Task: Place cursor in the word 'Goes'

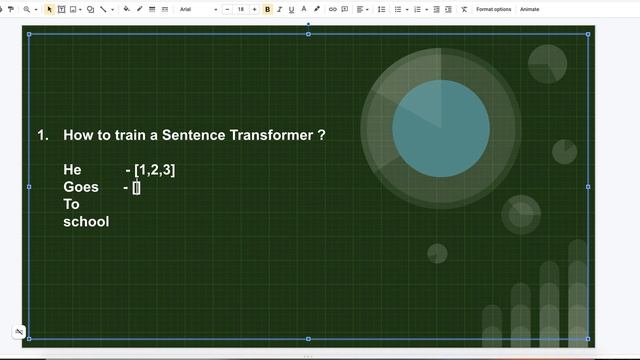Action: coord(81,187)
